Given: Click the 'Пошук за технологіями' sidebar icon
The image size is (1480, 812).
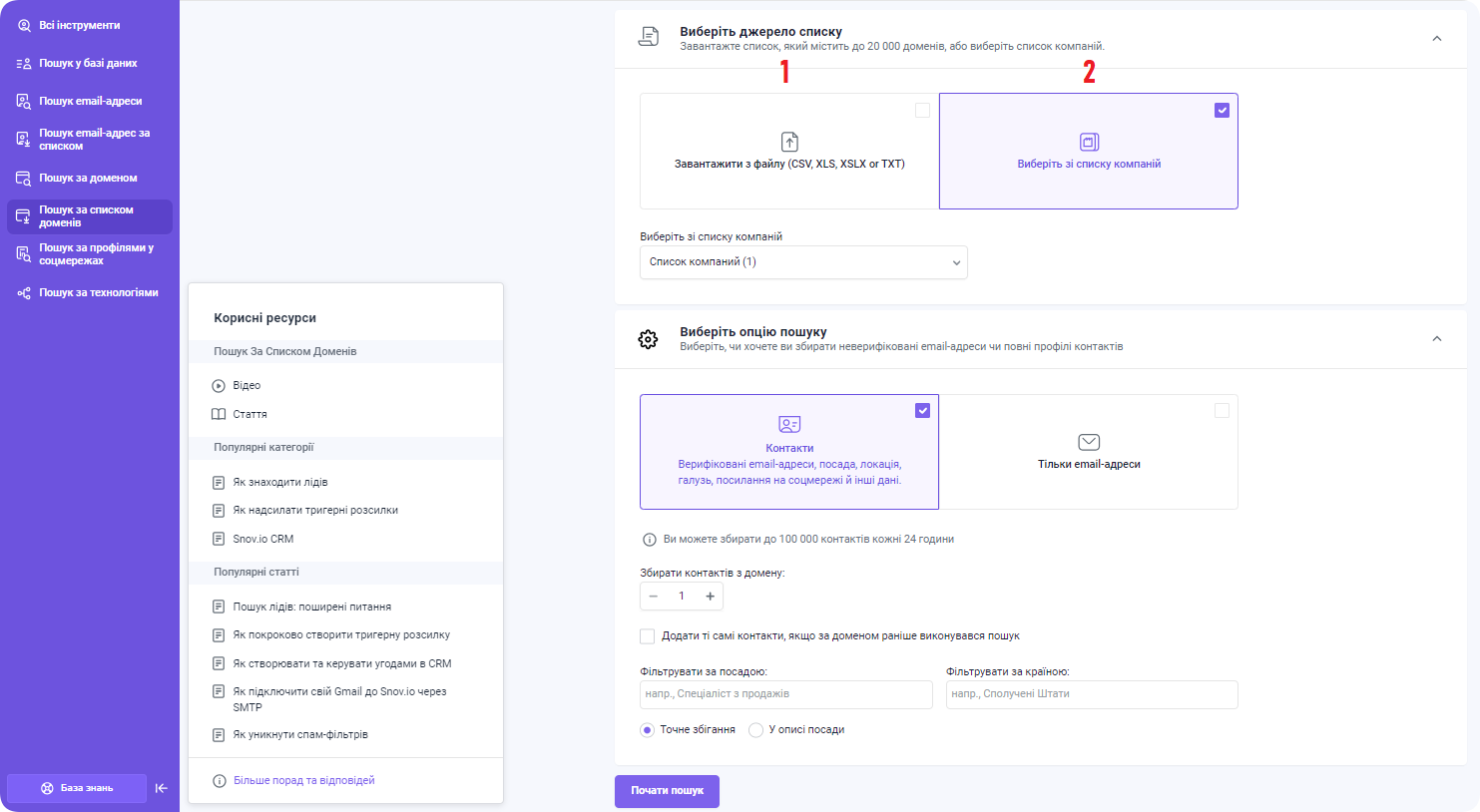Looking at the screenshot, I should [x=24, y=292].
